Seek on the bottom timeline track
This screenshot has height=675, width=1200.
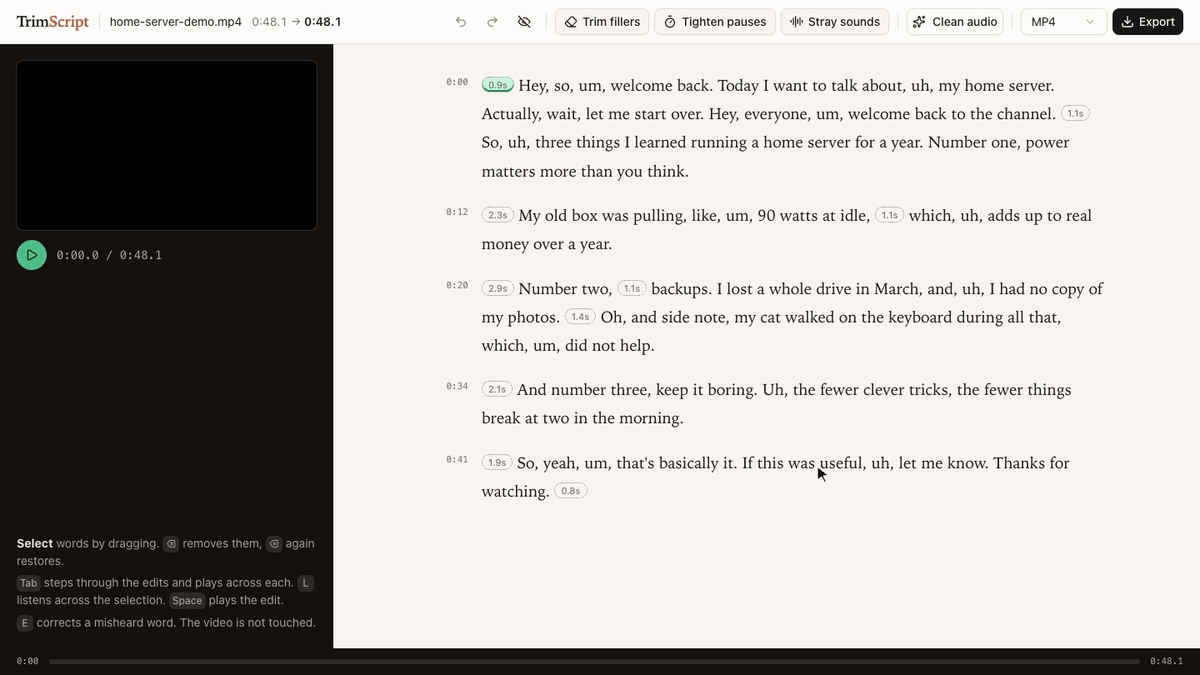coord(594,661)
